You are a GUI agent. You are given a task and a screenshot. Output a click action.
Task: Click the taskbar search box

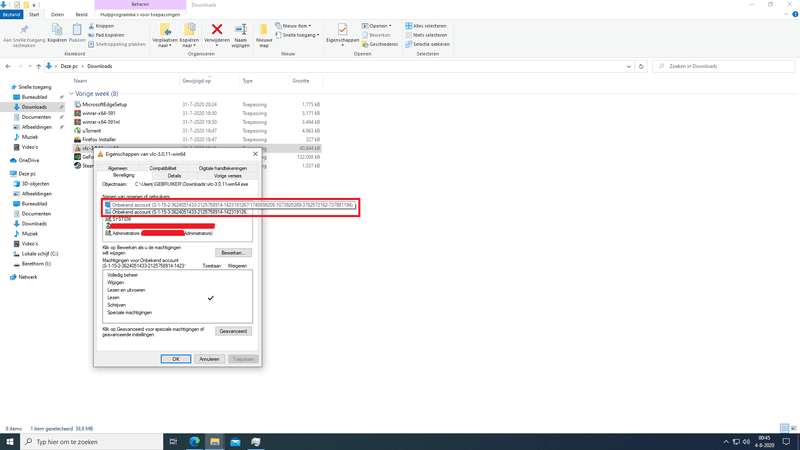click(x=92, y=442)
